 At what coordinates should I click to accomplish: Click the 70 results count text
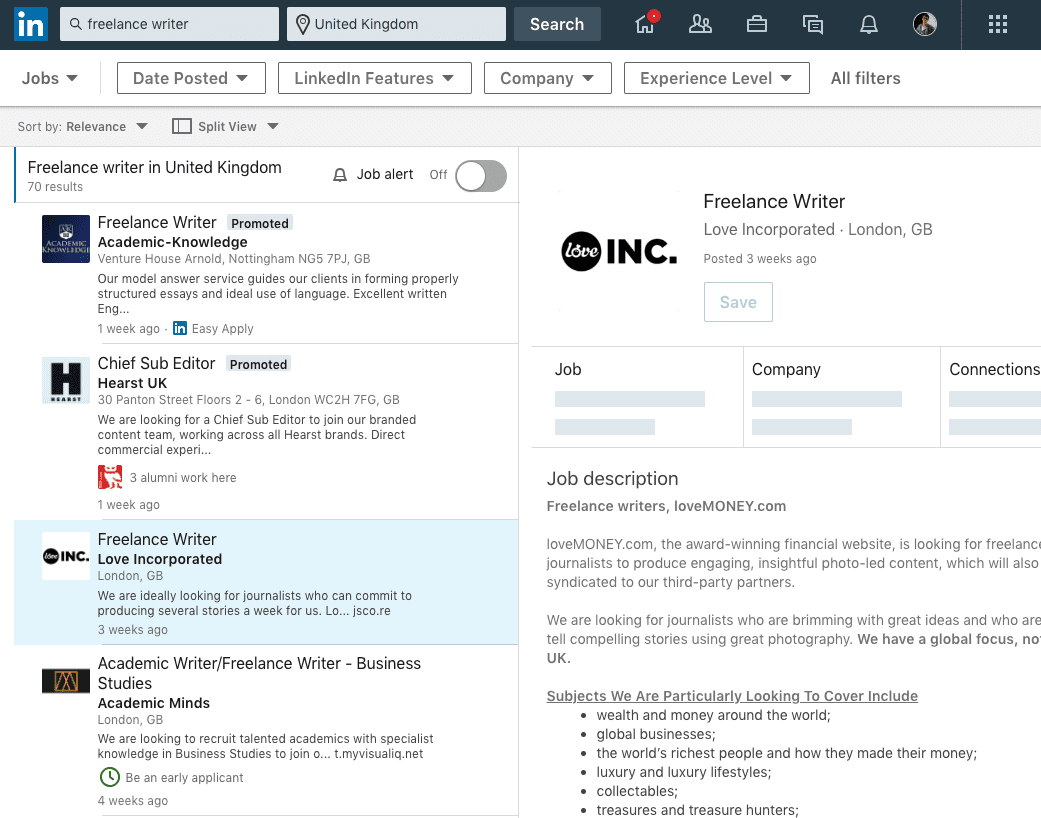coord(55,187)
